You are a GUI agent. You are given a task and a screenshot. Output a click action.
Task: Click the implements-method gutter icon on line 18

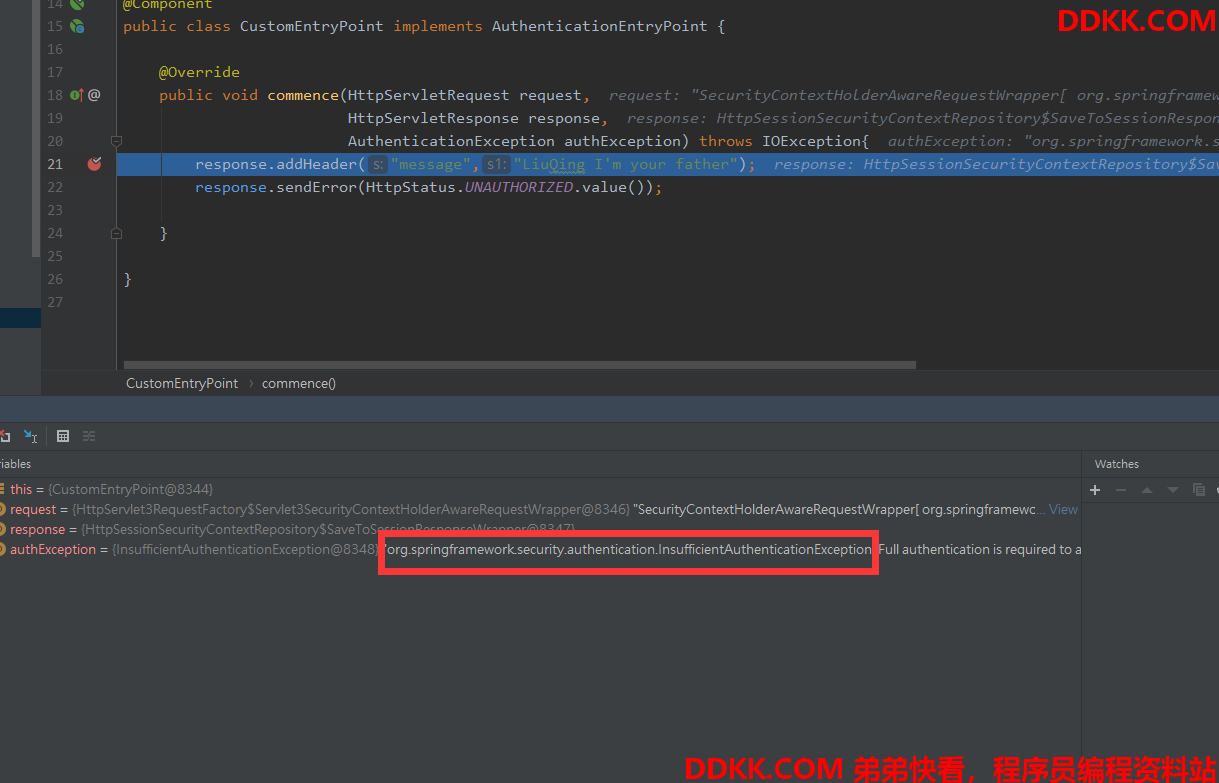coord(77,95)
